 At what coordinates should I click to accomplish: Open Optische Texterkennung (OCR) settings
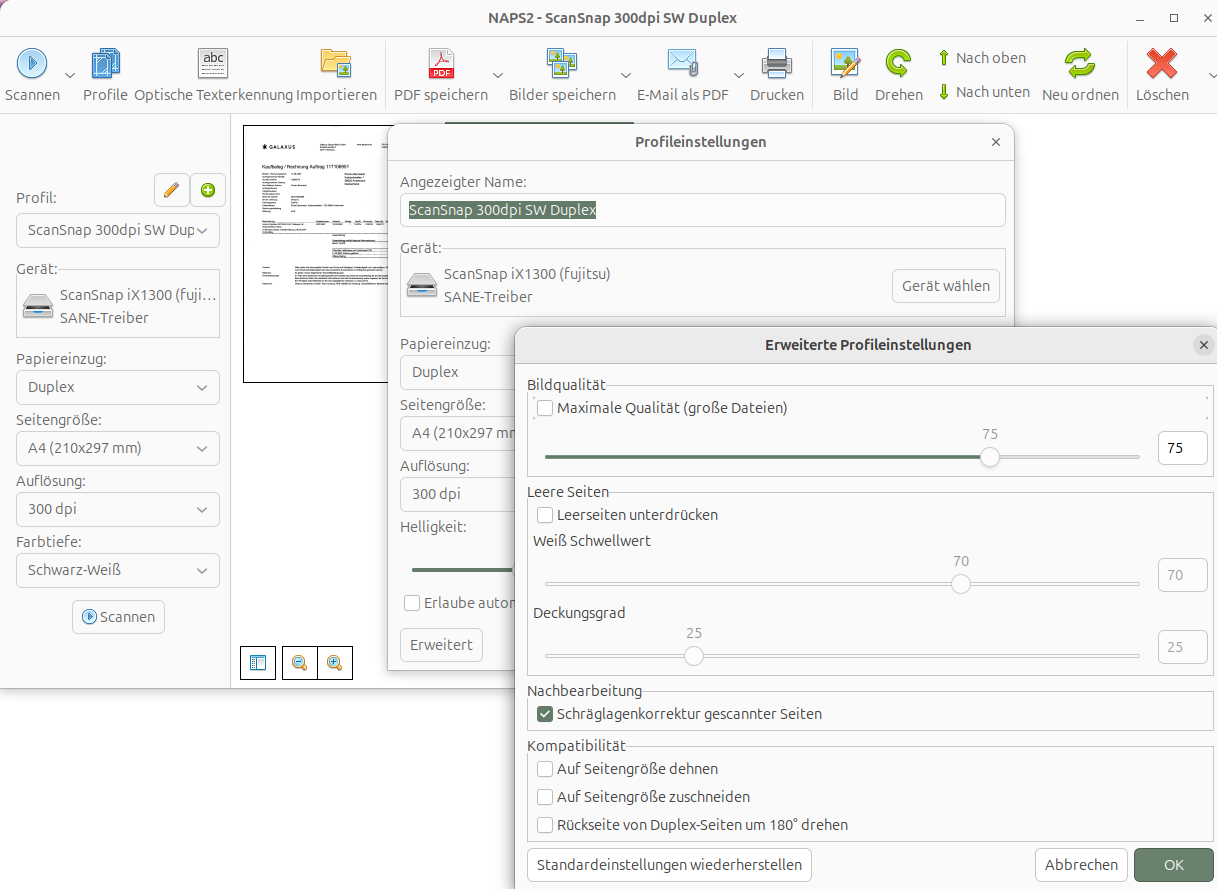[213, 64]
